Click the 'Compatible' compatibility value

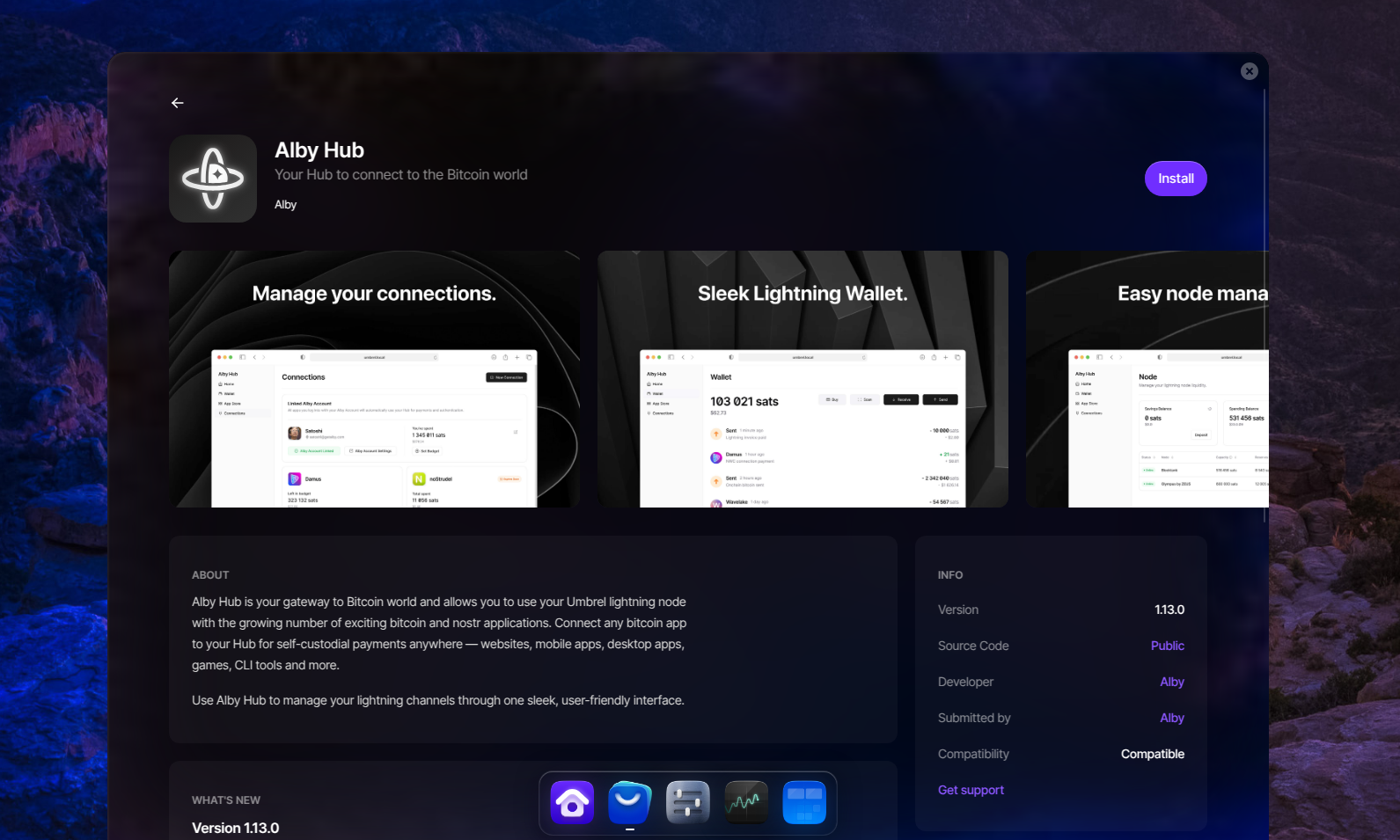(x=1153, y=754)
